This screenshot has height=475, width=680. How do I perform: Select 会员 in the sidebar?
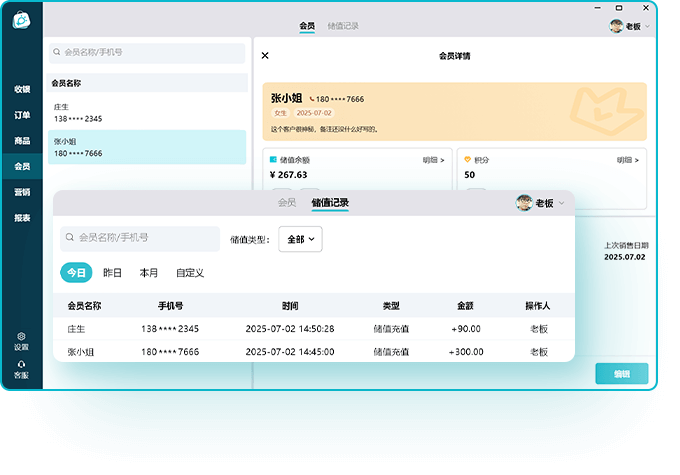click(x=22, y=166)
